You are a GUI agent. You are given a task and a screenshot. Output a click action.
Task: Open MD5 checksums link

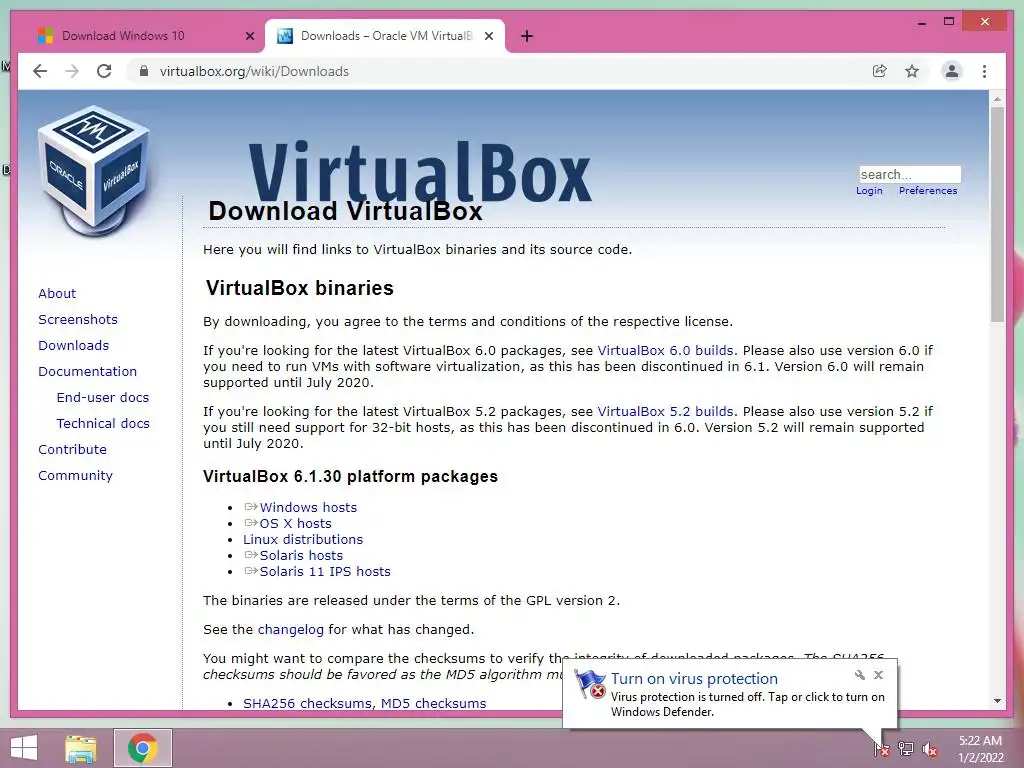[x=434, y=703]
